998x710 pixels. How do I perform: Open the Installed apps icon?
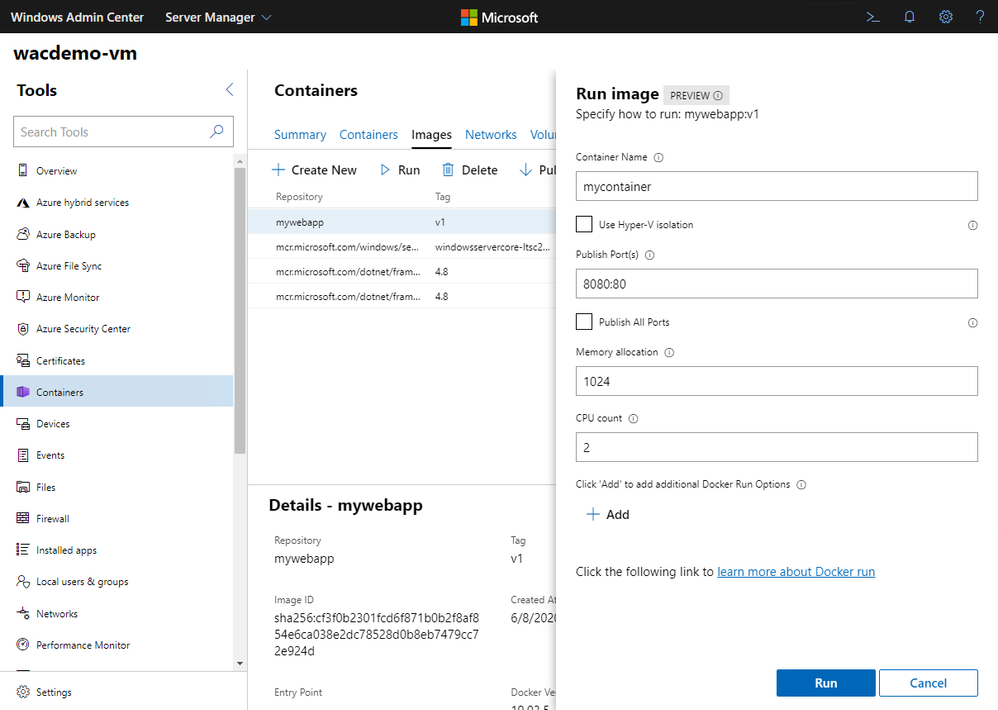(23, 550)
